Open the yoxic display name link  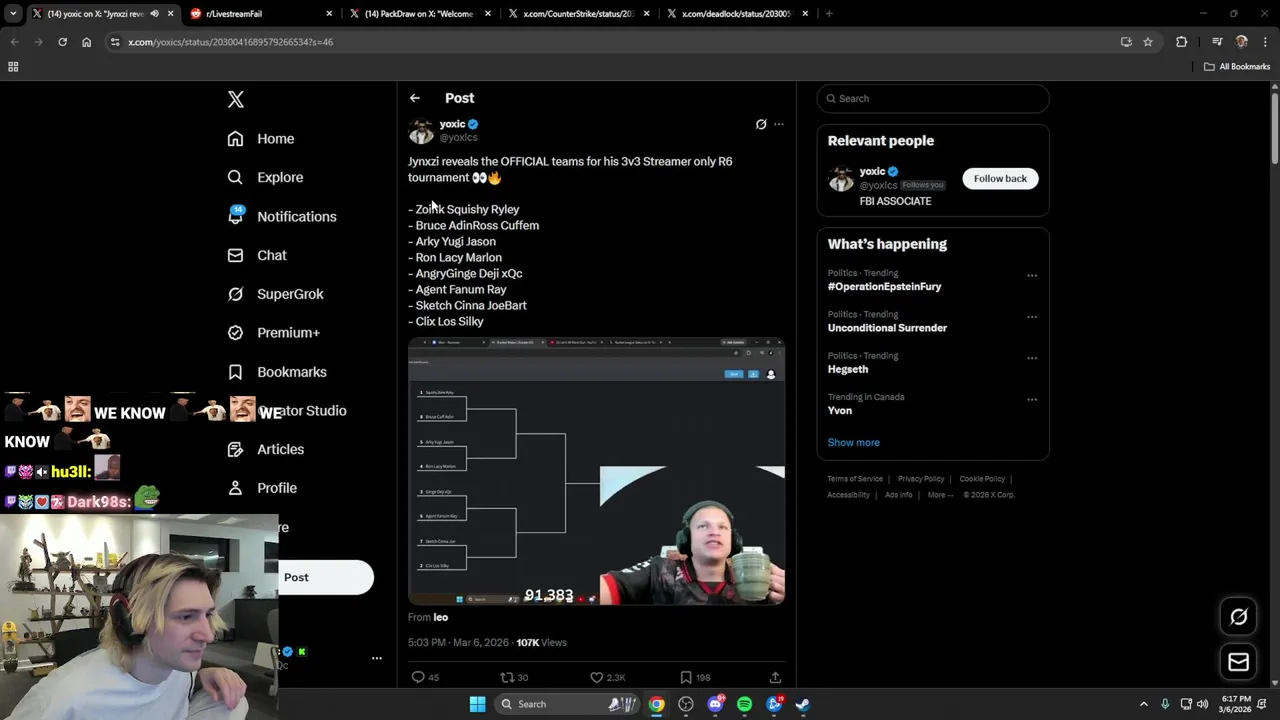[x=452, y=124]
